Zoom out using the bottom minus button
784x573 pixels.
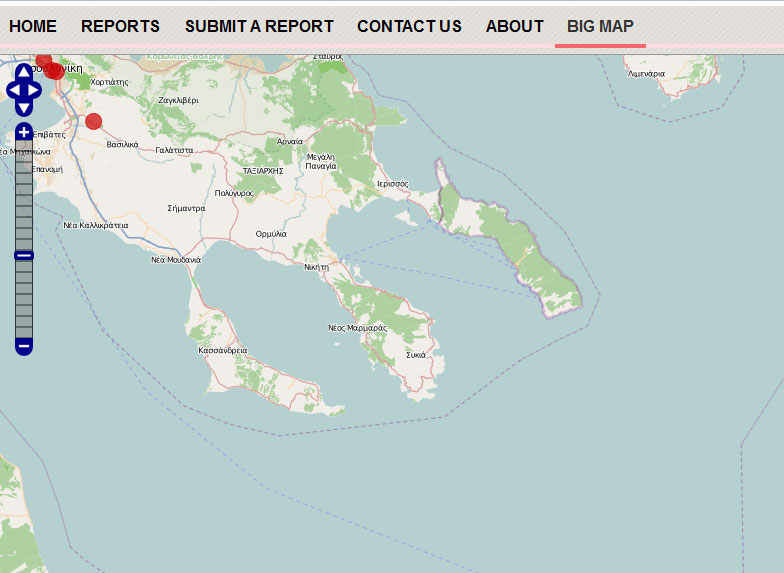point(24,346)
